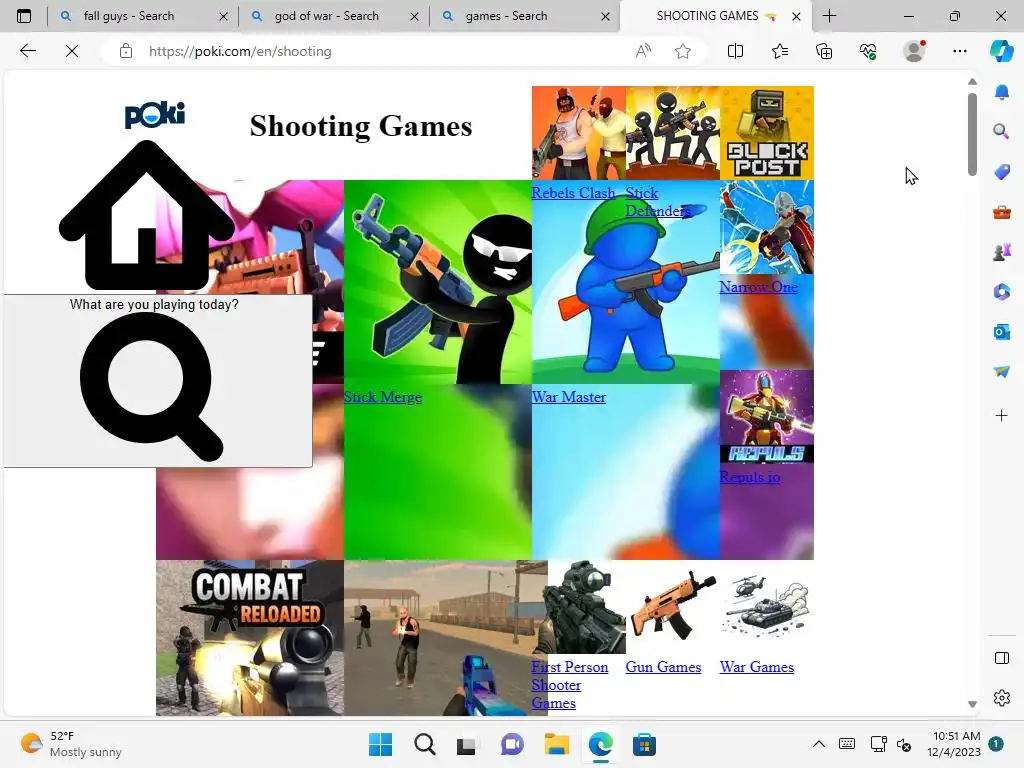The image size is (1024, 768).
Task: Open the Rebels Clash thumbnail
Action: tap(579, 133)
